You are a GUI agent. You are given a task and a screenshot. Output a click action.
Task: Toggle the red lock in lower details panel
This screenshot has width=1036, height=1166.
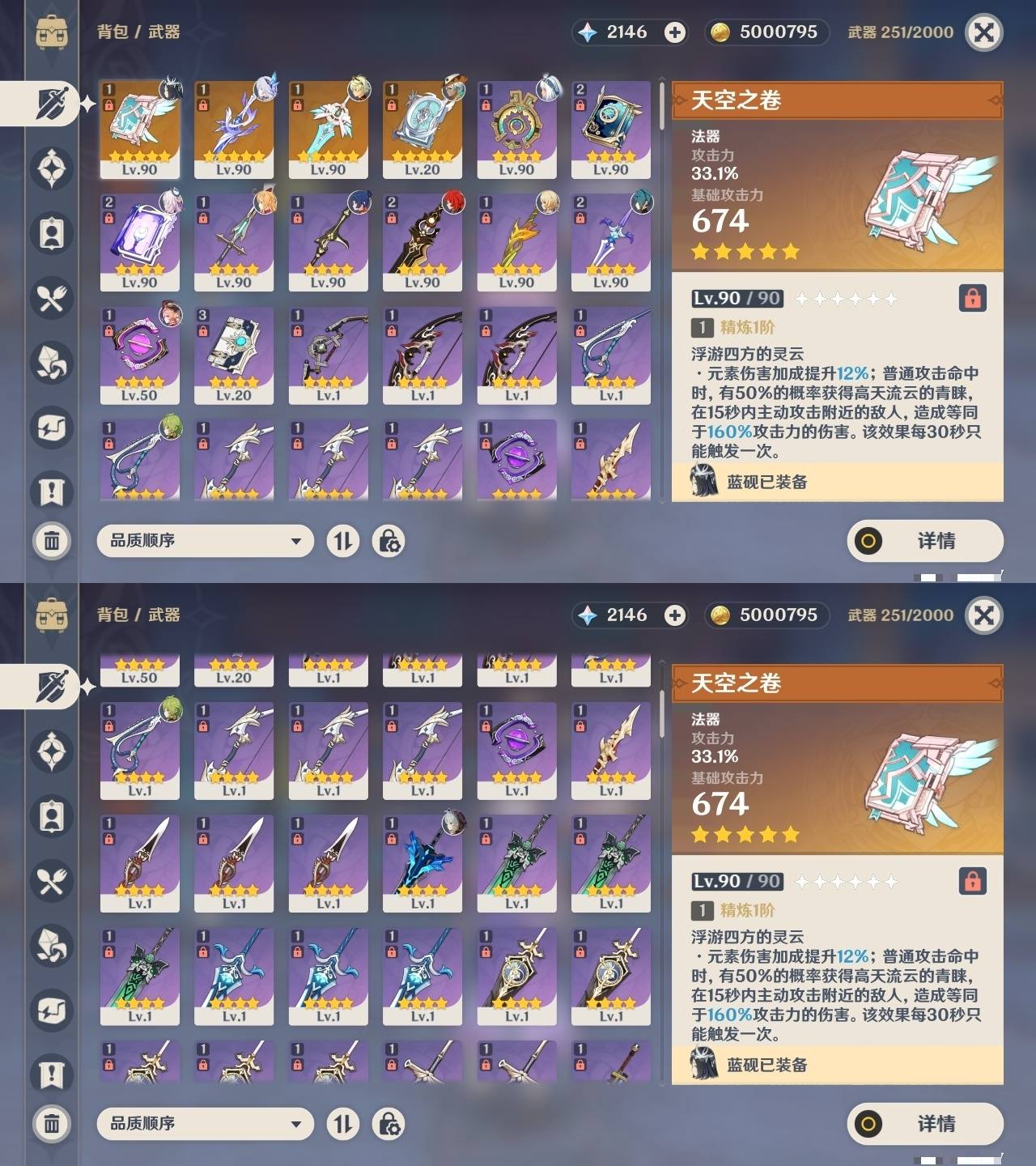(x=972, y=881)
